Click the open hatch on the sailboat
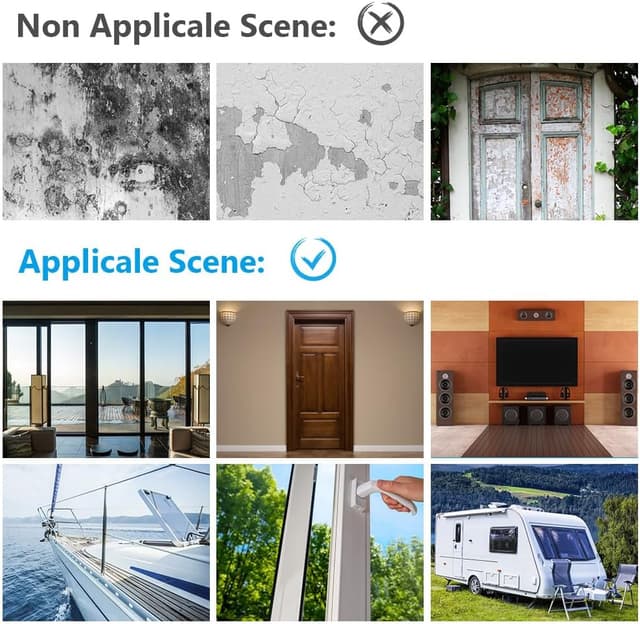 (167, 513)
